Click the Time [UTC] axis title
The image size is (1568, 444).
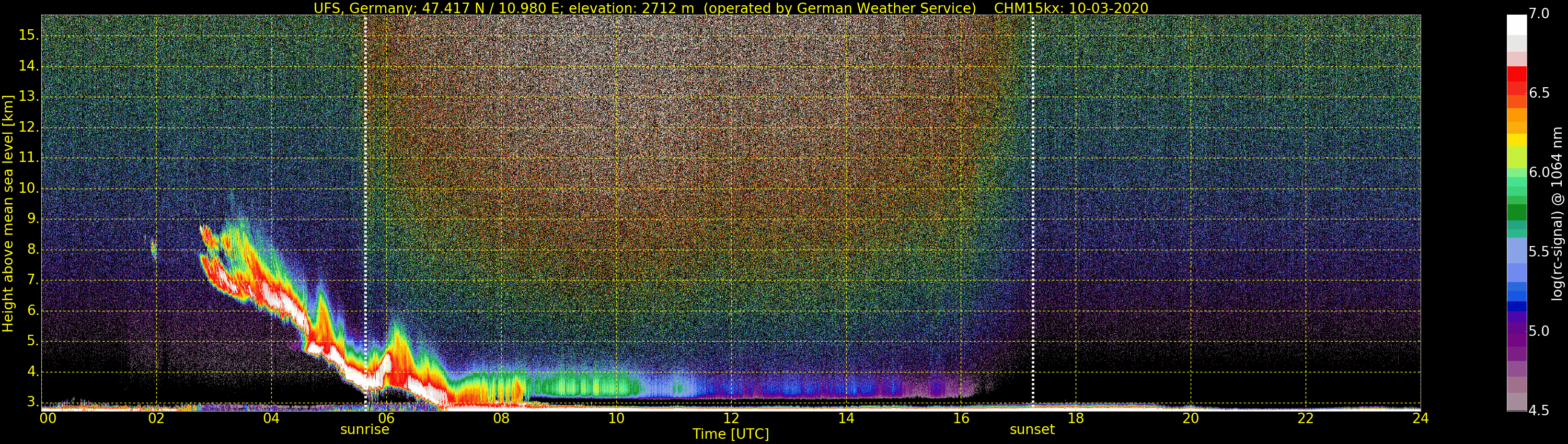[x=731, y=434]
